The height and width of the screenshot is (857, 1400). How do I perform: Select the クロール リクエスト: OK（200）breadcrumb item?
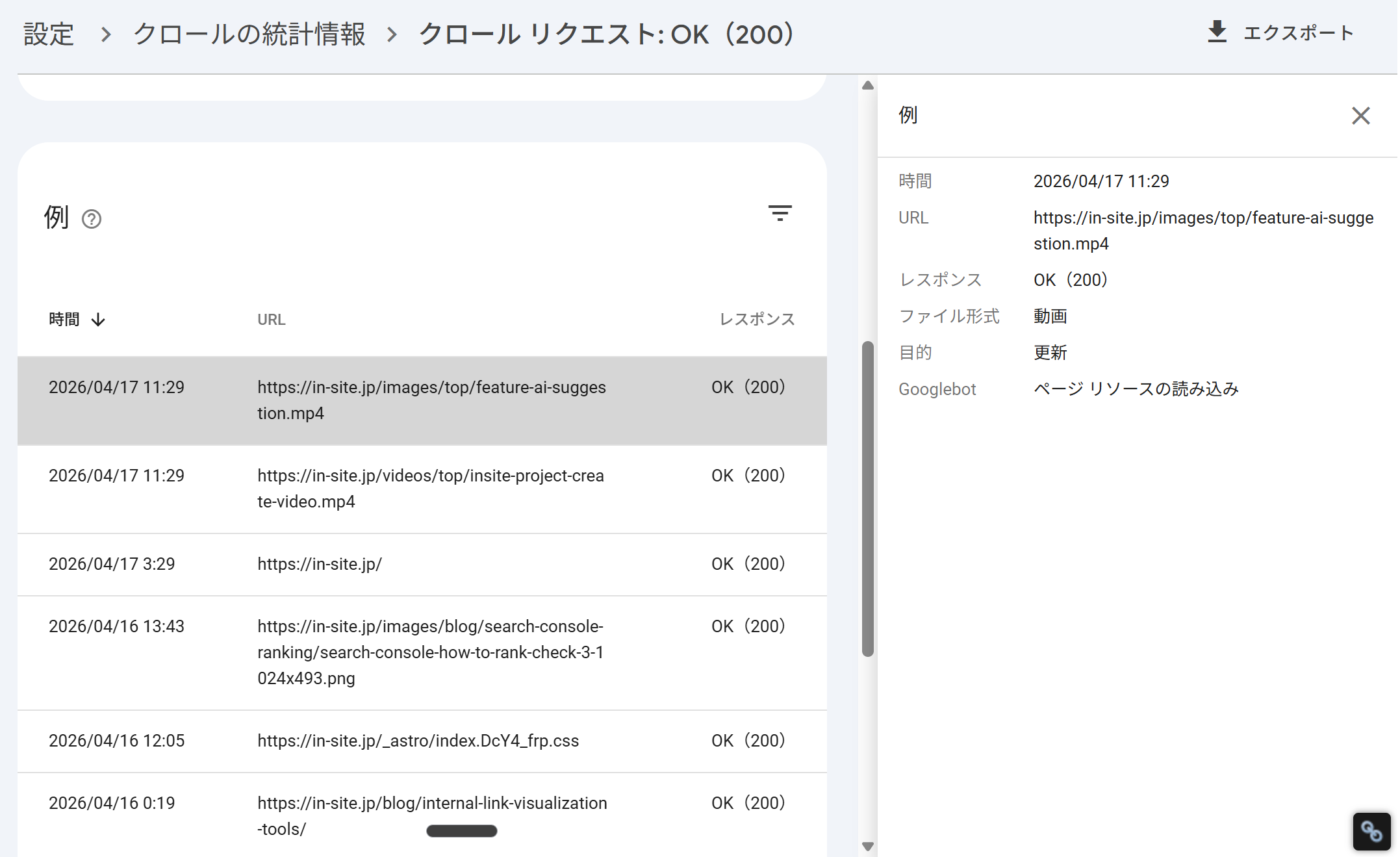[605, 34]
